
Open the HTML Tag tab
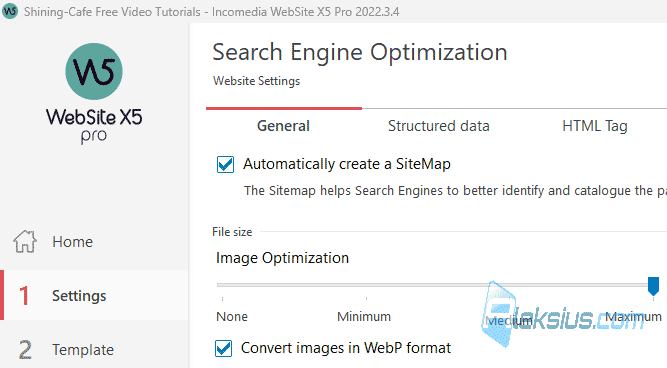point(595,126)
